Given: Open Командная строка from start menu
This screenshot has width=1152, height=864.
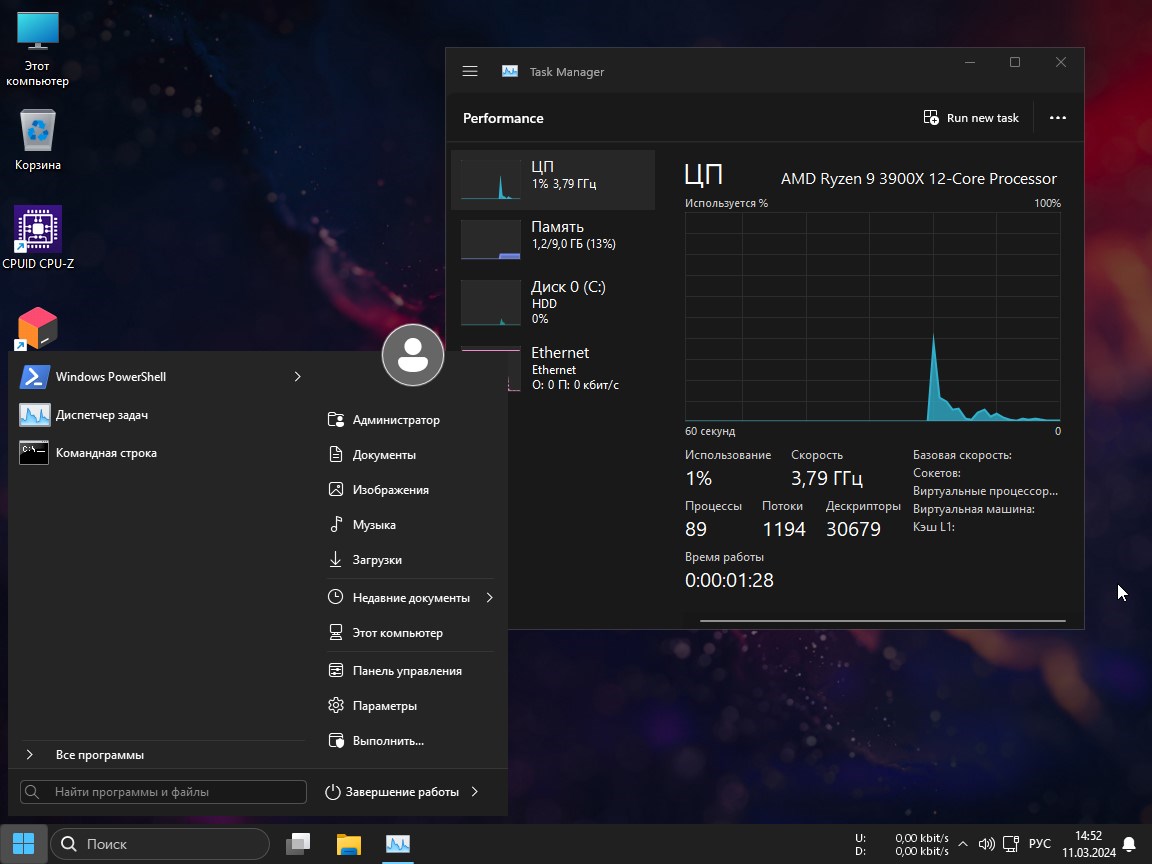Looking at the screenshot, I should click(162, 453).
